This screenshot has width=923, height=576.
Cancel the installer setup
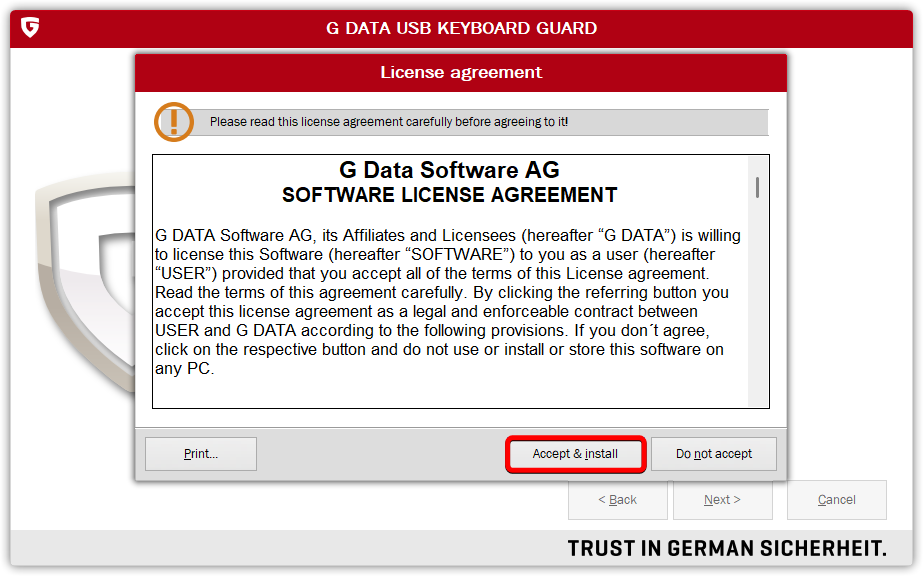point(836,500)
